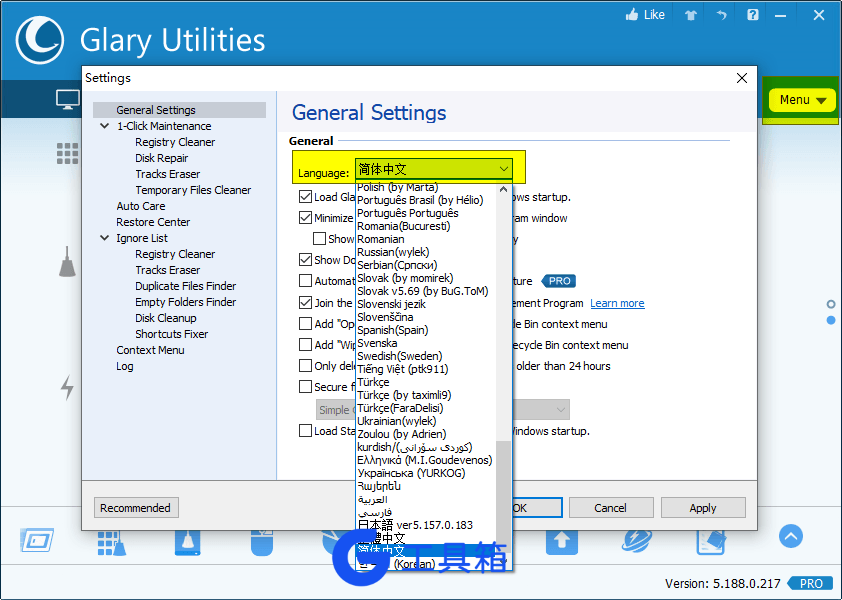Select Disk Repair under 1-Click Maintenance
This screenshot has width=842, height=600.
(x=162, y=158)
